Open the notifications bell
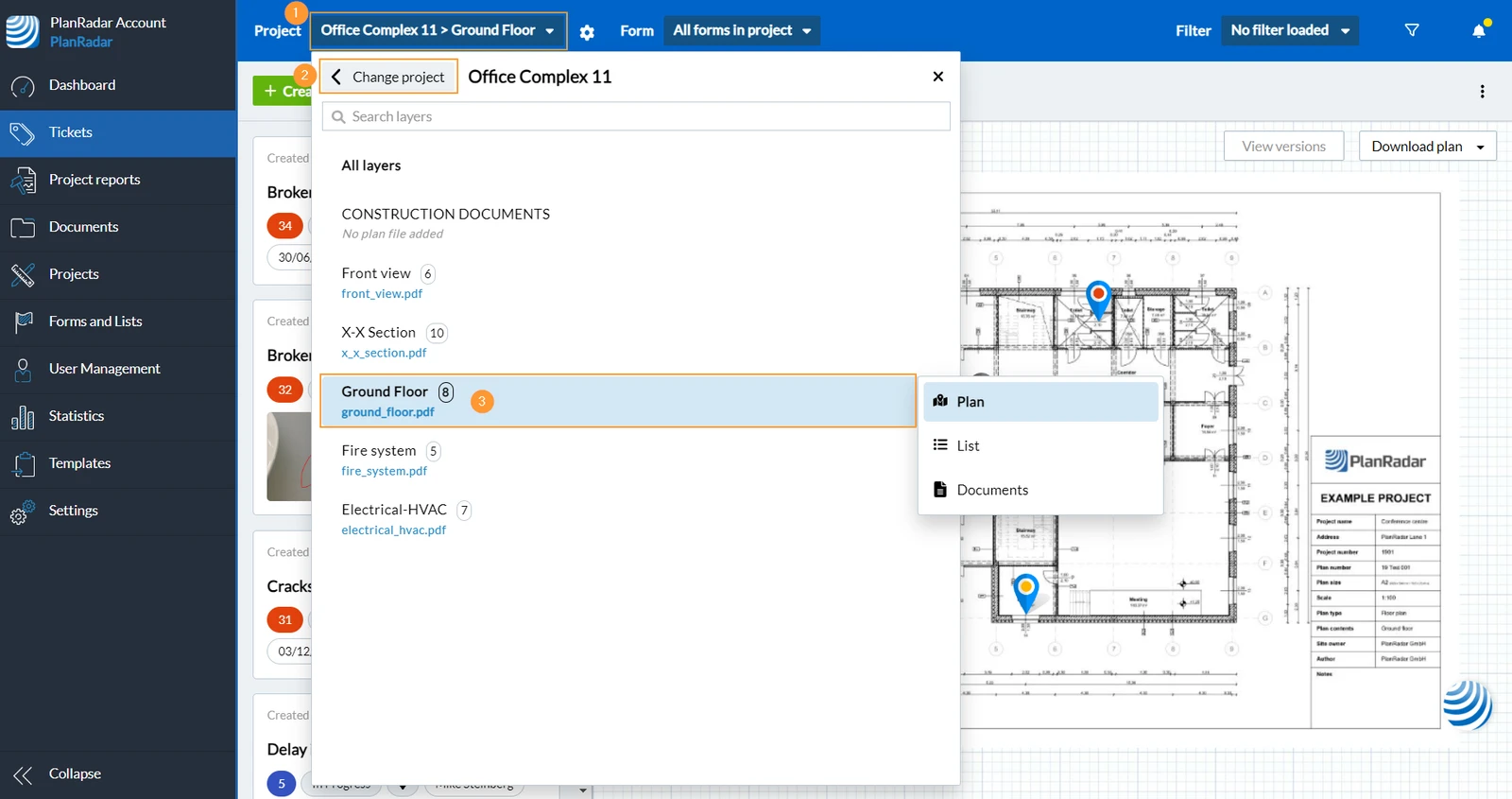Image resolution: width=1512 pixels, height=799 pixels. click(1479, 31)
